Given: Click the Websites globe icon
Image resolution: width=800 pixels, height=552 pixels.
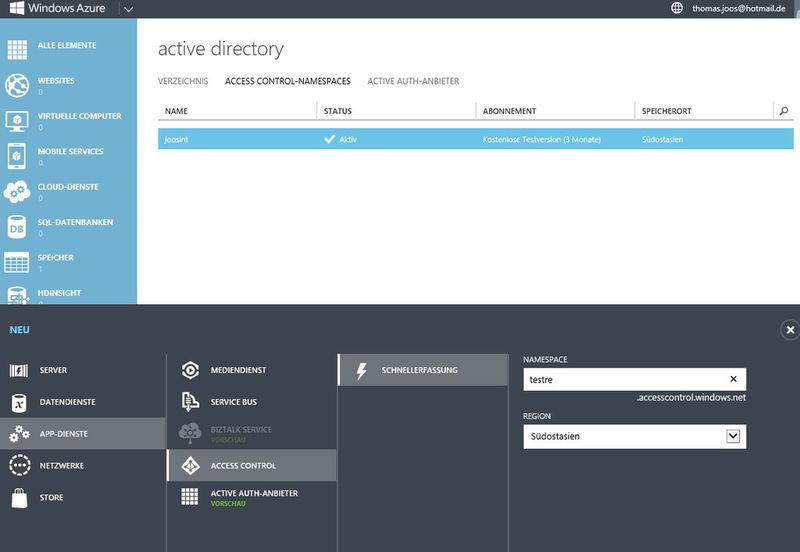Looking at the screenshot, I should [17, 85].
